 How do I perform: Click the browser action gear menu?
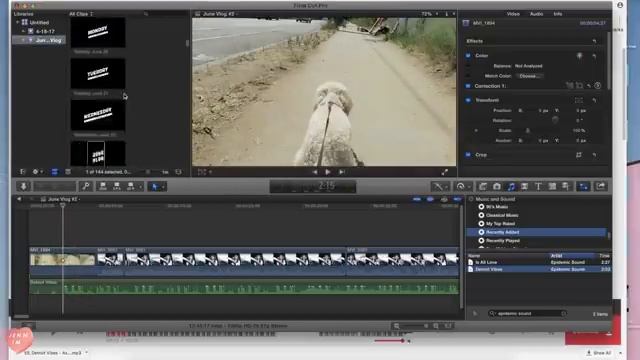pos(37,172)
